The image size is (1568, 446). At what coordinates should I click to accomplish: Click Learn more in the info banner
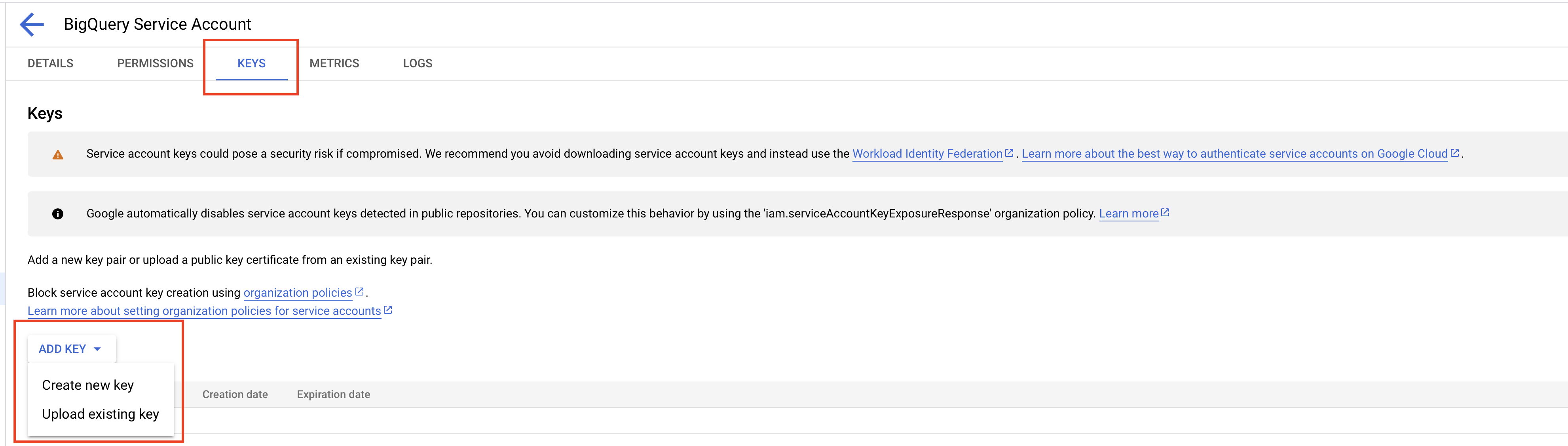coord(1129,213)
